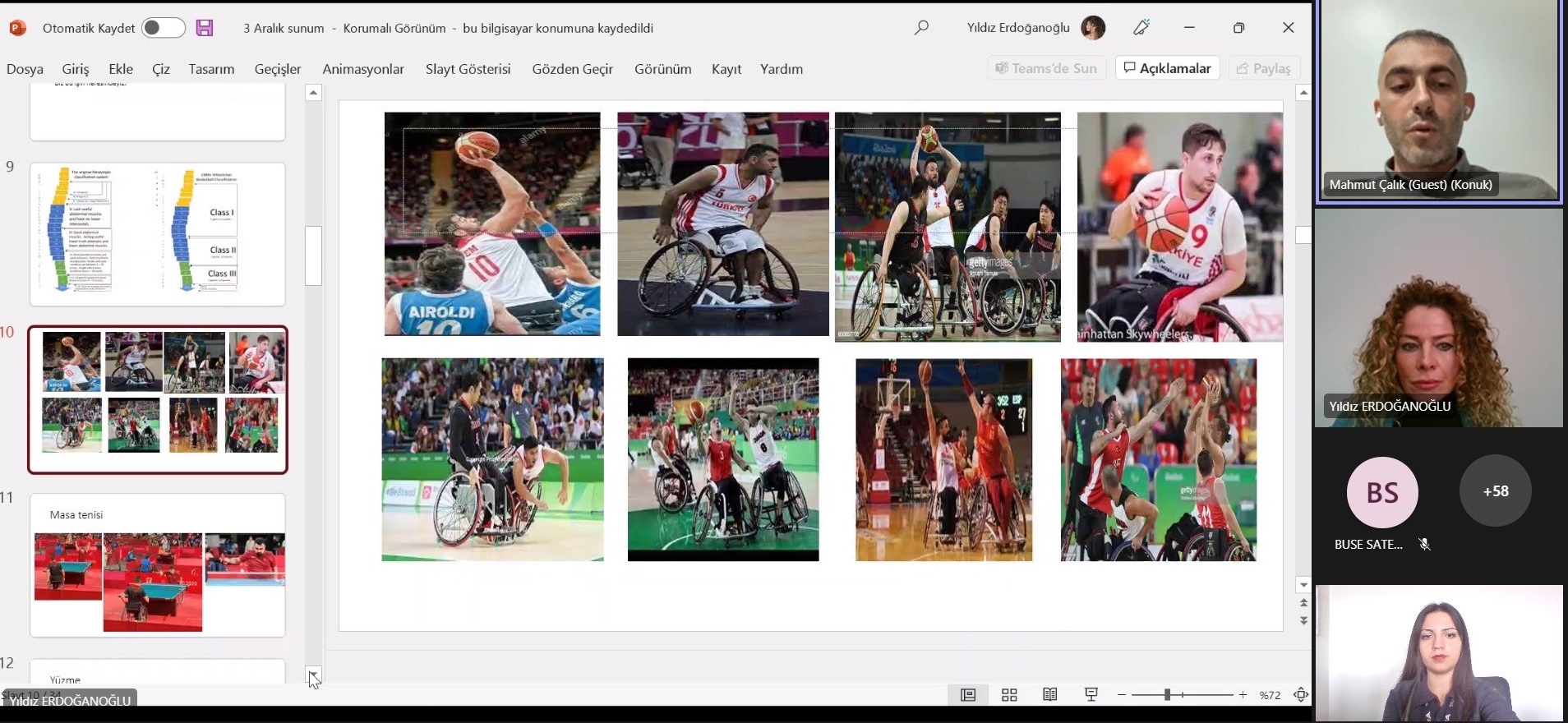The width and height of the screenshot is (1568, 723).
Task: Click the main editing area scroll down arrow
Action: (x=1303, y=585)
